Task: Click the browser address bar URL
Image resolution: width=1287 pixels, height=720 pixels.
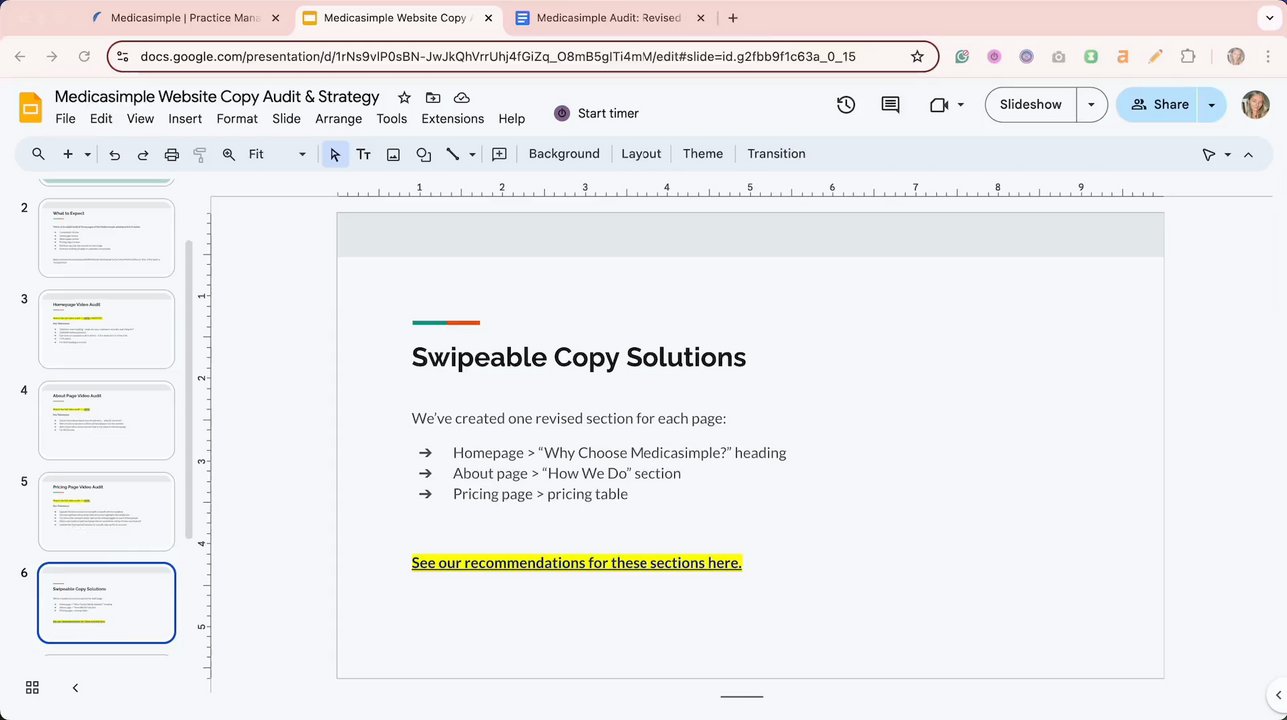Action: click(x=498, y=57)
